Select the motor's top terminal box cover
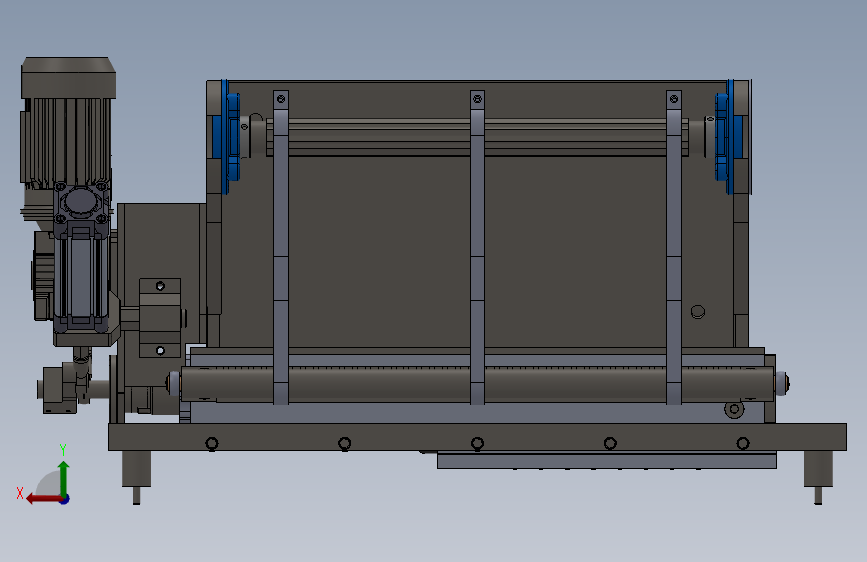 pyautogui.click(x=69, y=77)
